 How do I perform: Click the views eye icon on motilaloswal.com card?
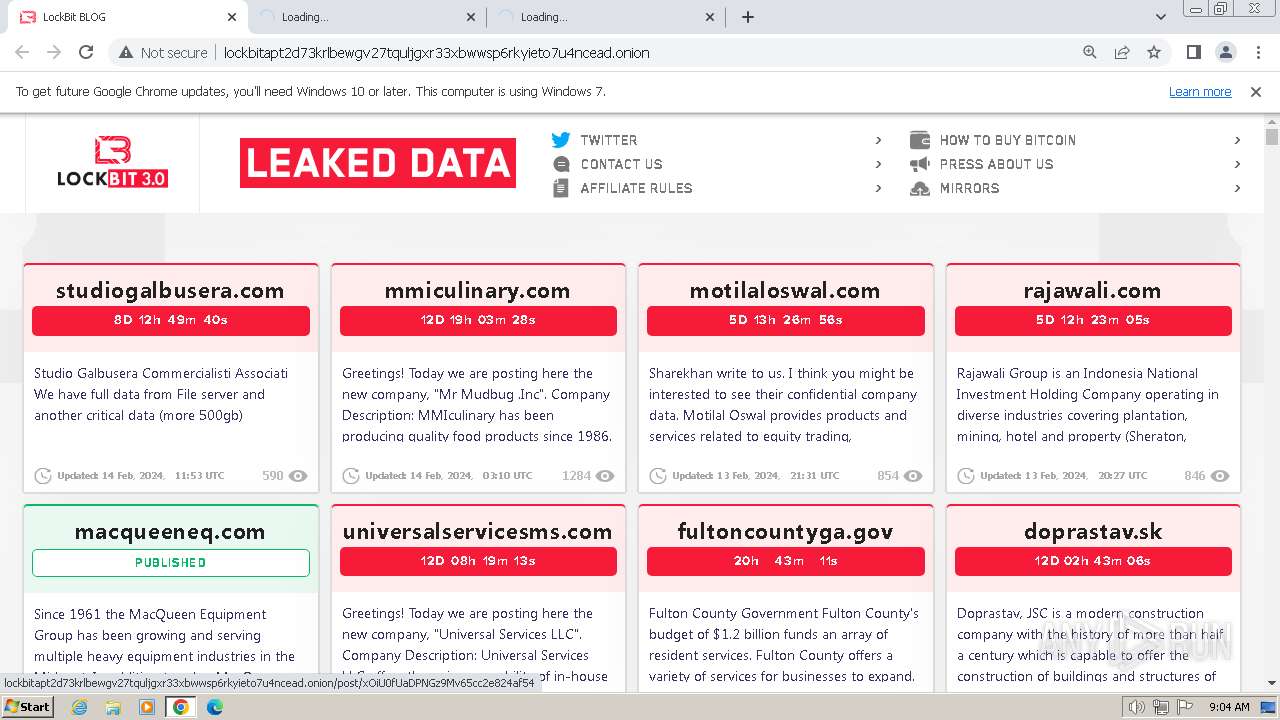point(913,476)
